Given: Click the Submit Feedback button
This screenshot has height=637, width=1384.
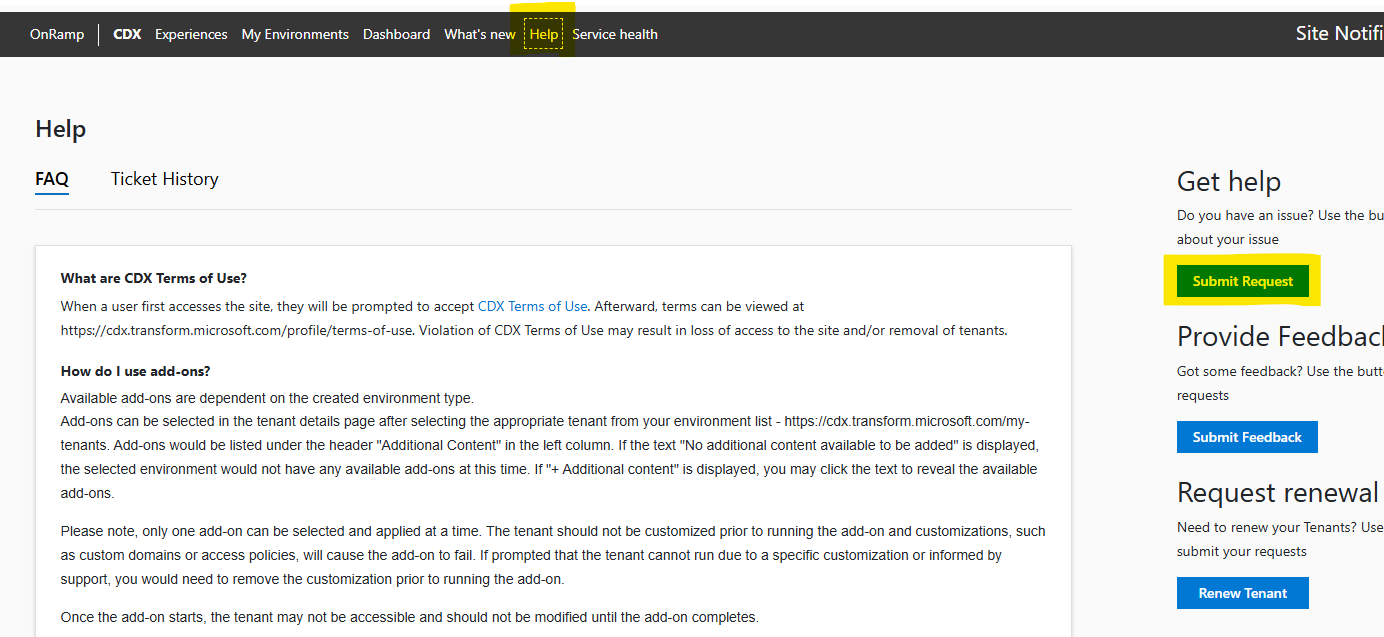Looking at the screenshot, I should (x=1247, y=437).
